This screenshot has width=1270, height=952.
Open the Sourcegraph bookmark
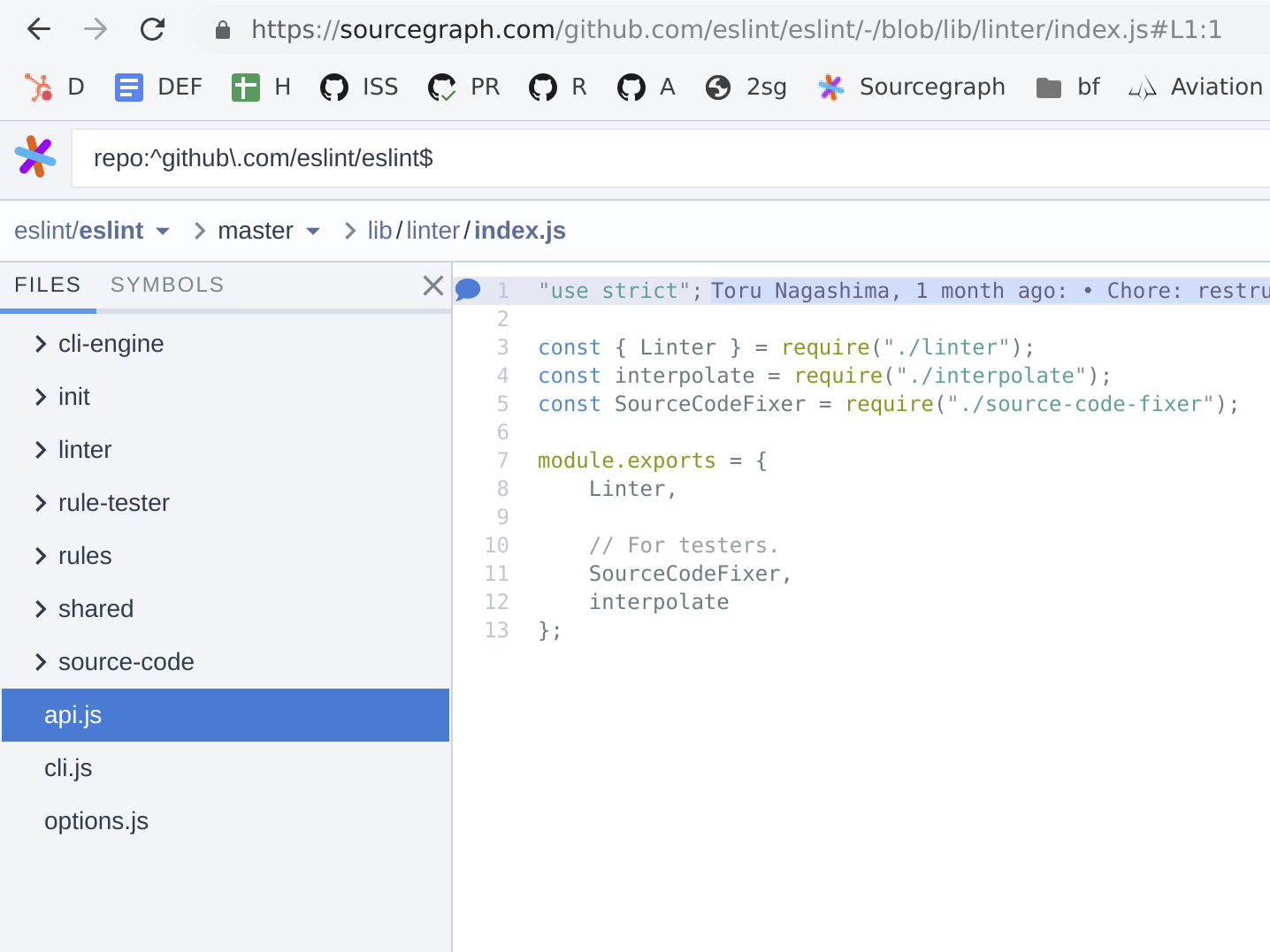click(912, 87)
